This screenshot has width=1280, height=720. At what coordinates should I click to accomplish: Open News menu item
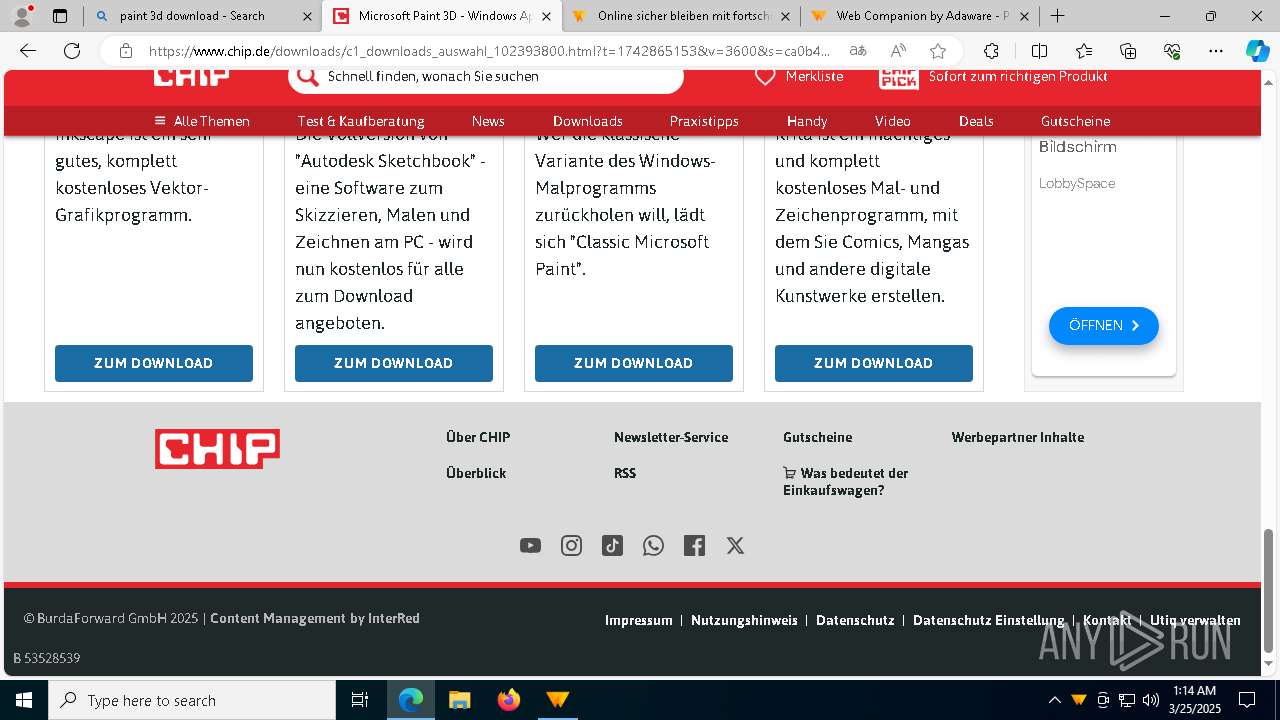tap(488, 121)
